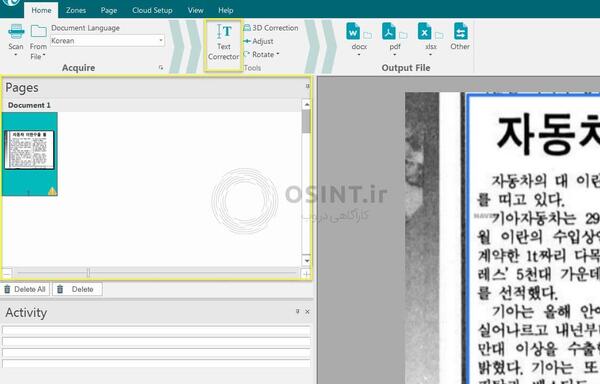Open the Adjust image tool
This screenshot has width=600, height=384.
pos(259,41)
